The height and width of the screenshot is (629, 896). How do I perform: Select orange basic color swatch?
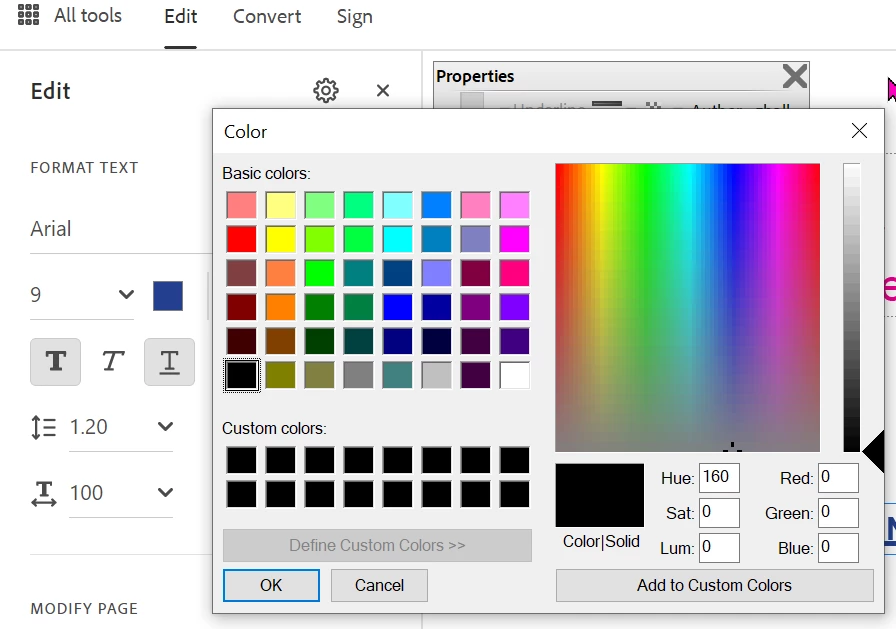pyautogui.click(x=281, y=307)
